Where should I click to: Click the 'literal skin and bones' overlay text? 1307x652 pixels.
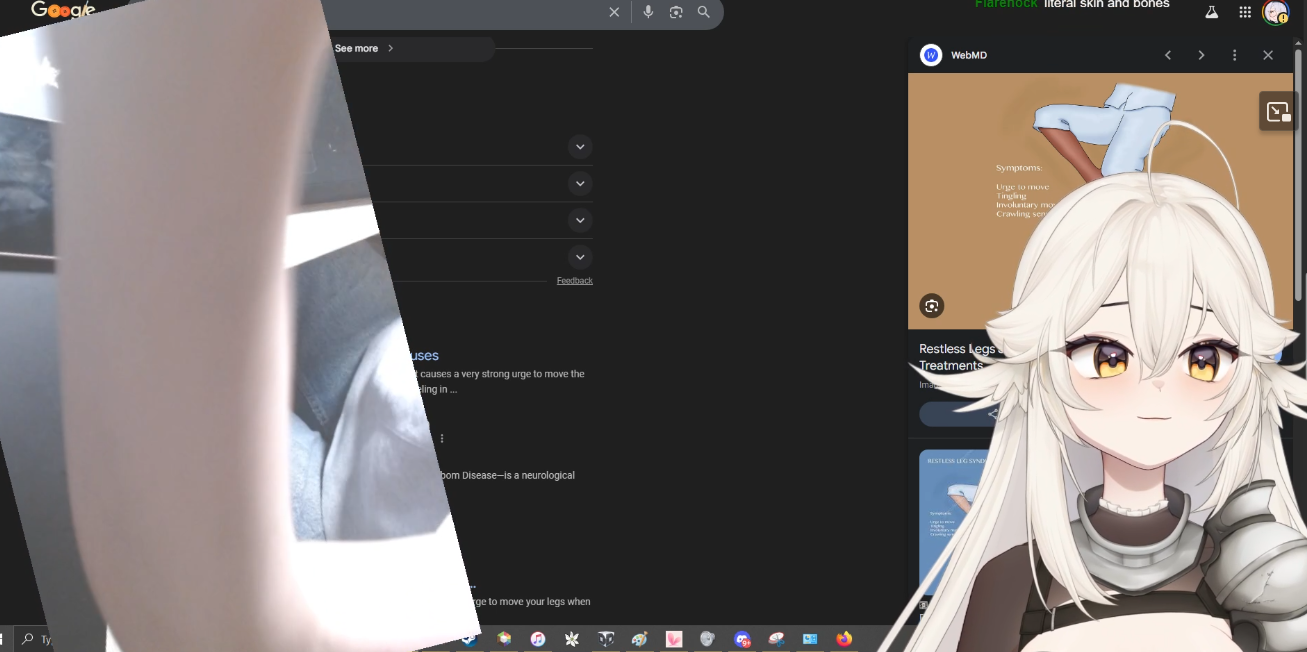tap(1106, 4)
